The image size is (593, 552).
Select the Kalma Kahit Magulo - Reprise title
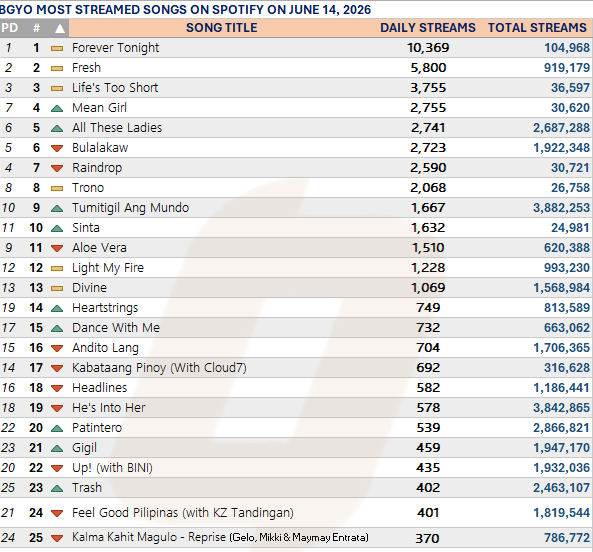149,537
